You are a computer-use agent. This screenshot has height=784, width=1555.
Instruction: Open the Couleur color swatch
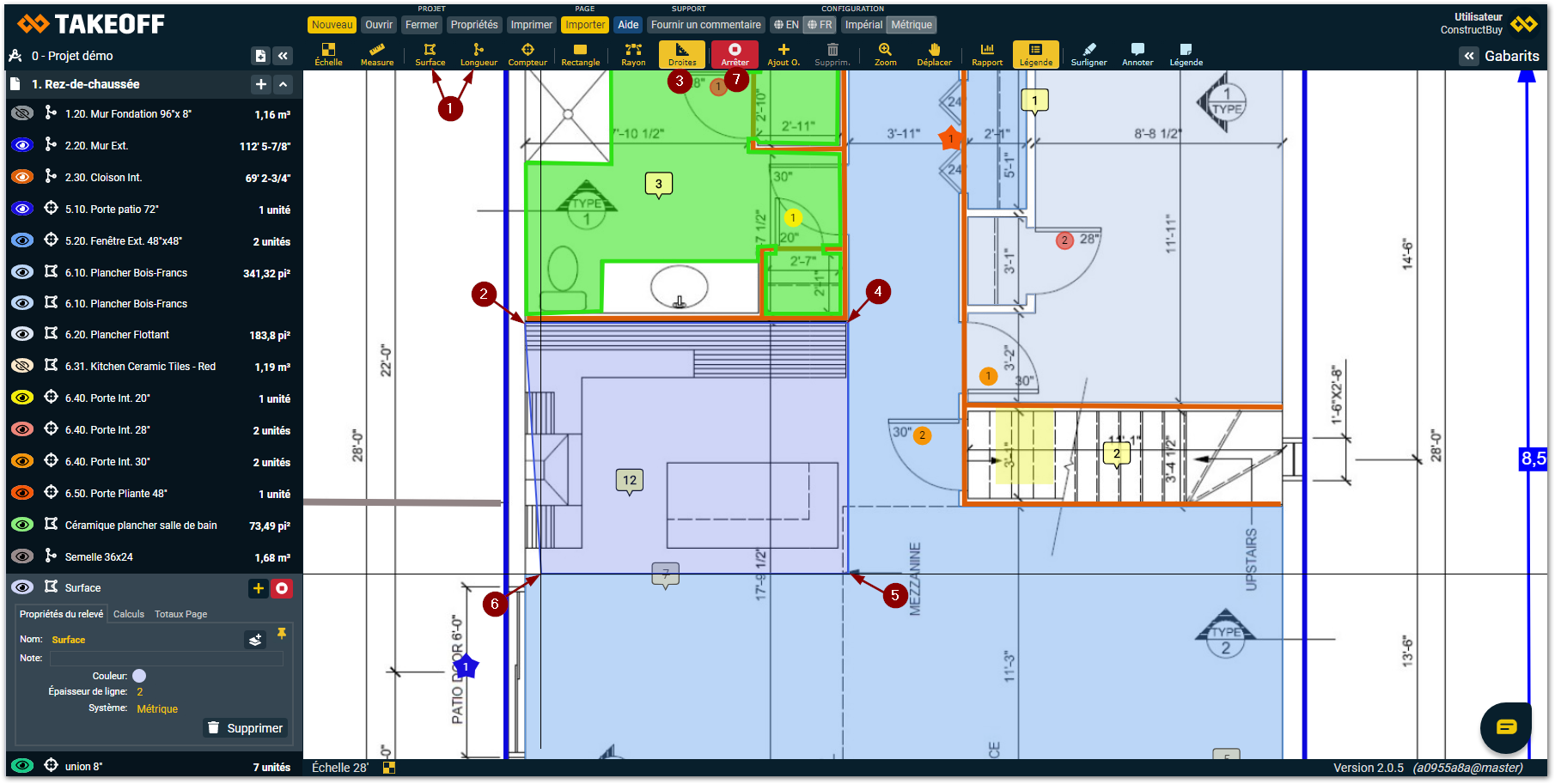point(139,676)
